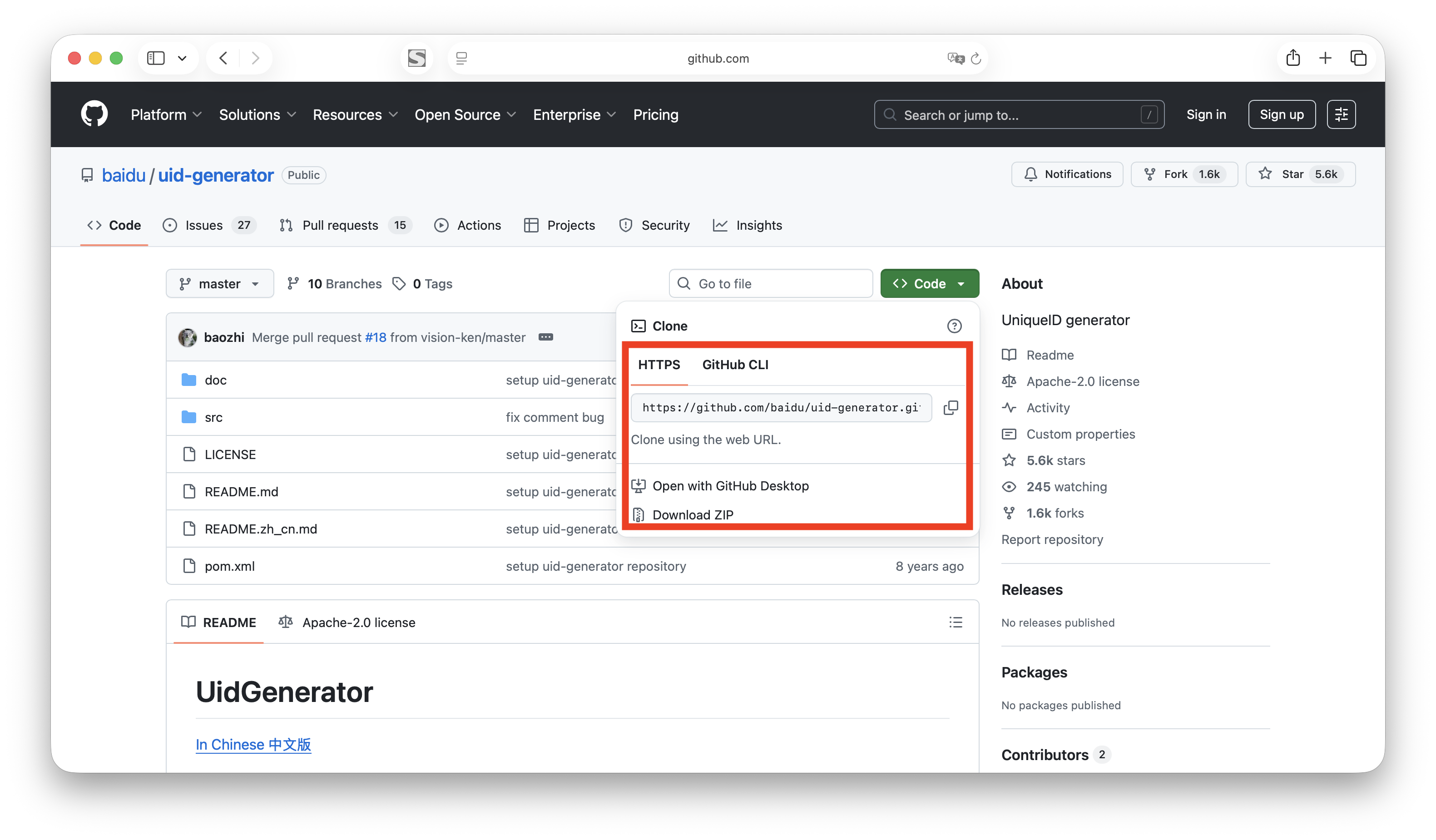Collapse the green Code dropdown button
The width and height of the screenshot is (1436, 840).
point(930,284)
